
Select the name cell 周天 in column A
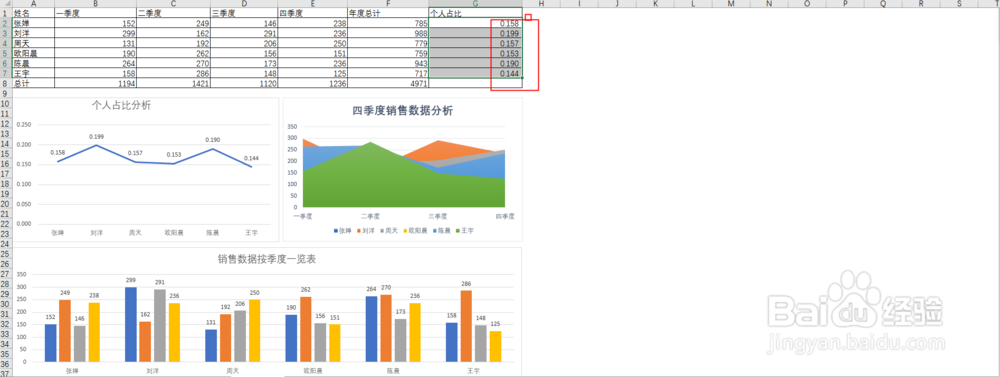tap(33, 43)
